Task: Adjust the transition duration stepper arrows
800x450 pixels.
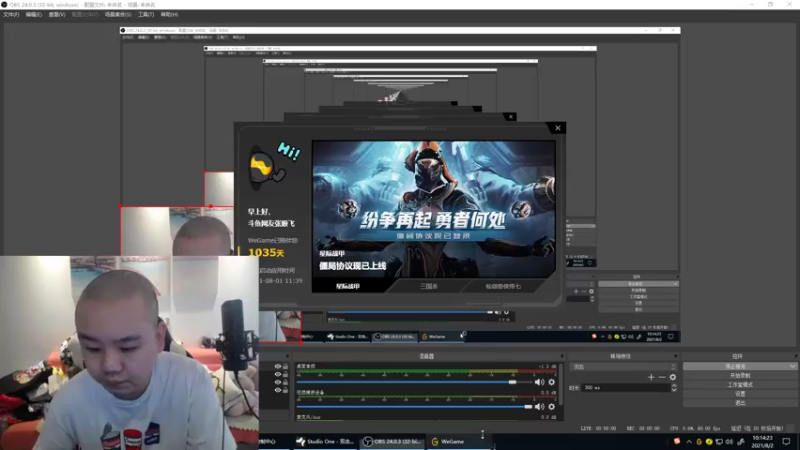Action: (x=674, y=388)
